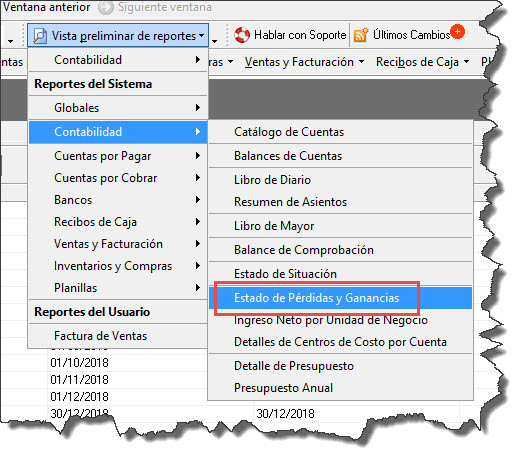The height and width of the screenshot is (460, 526).
Task: Click the Últimos Cambios RSS feed icon
Action: coord(361,35)
